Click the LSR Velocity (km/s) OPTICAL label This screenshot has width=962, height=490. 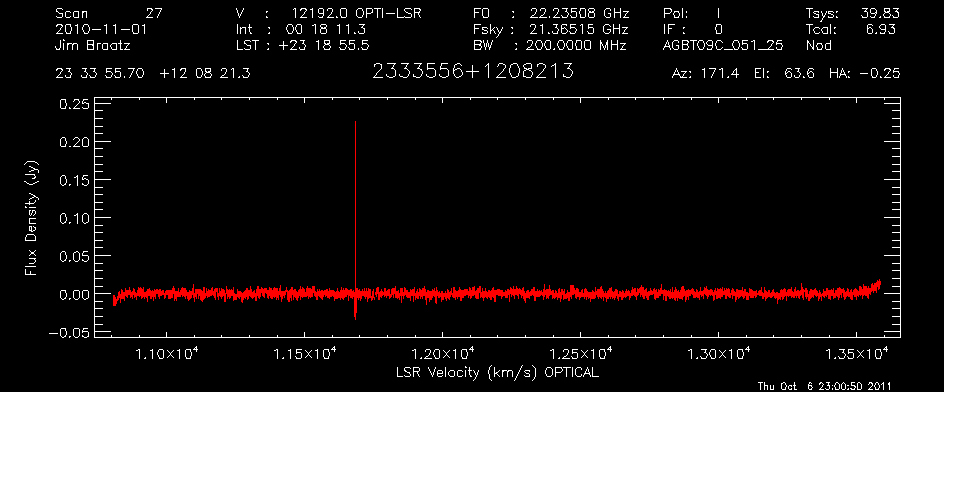pyautogui.click(x=498, y=372)
